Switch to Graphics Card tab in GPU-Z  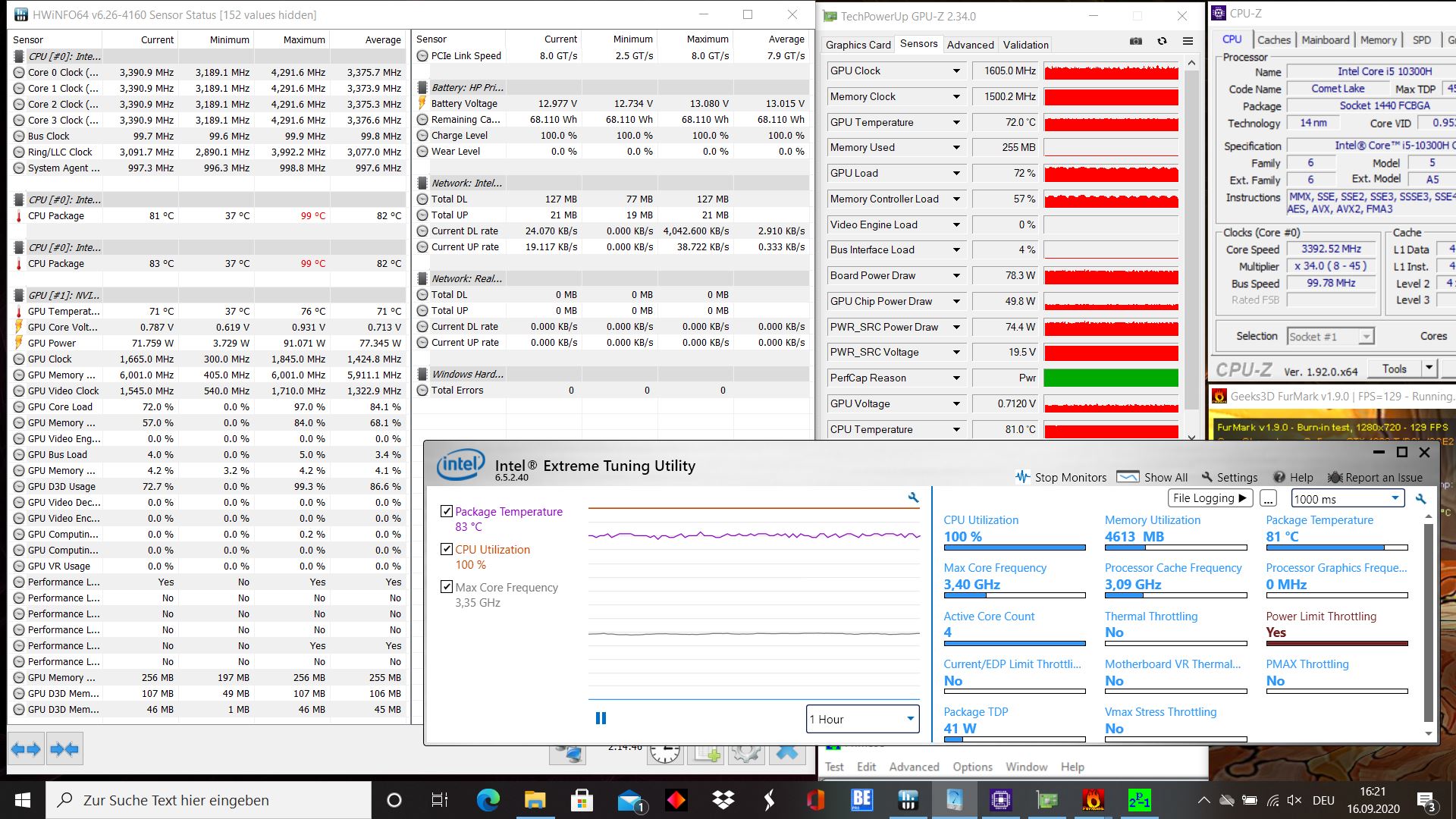858,45
